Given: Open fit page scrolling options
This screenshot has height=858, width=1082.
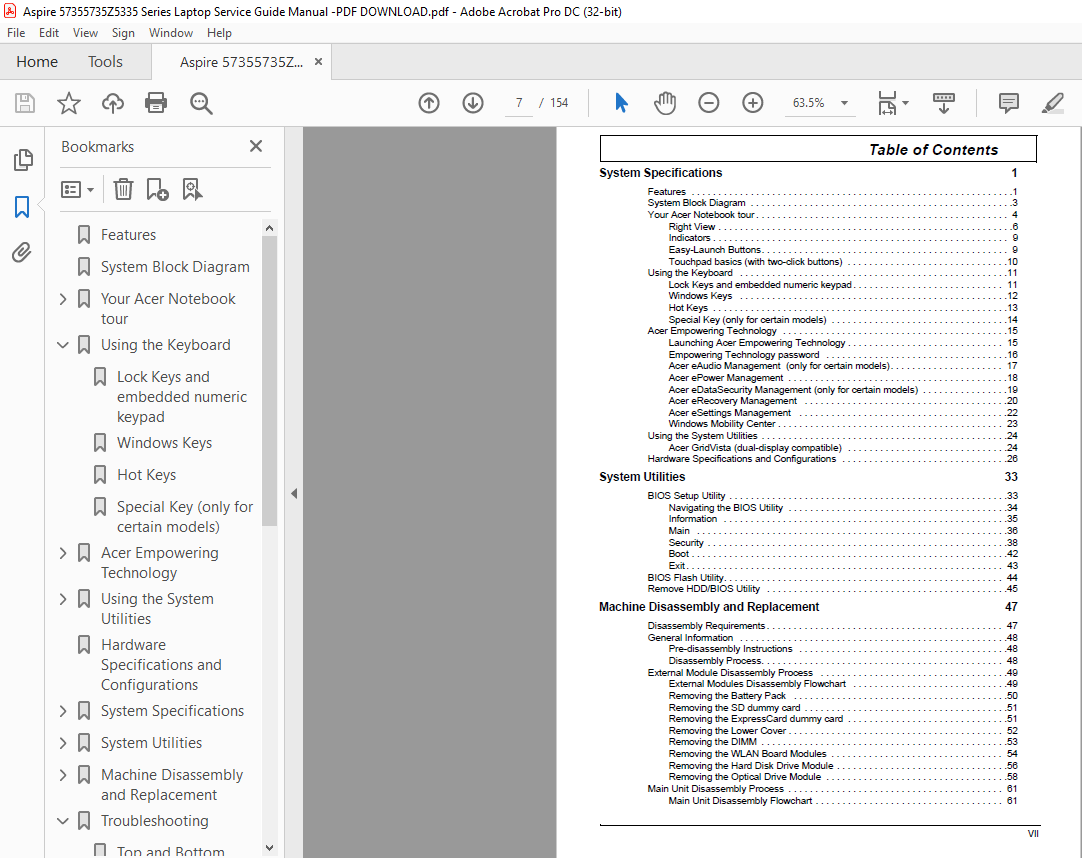Looking at the screenshot, I should (893, 103).
